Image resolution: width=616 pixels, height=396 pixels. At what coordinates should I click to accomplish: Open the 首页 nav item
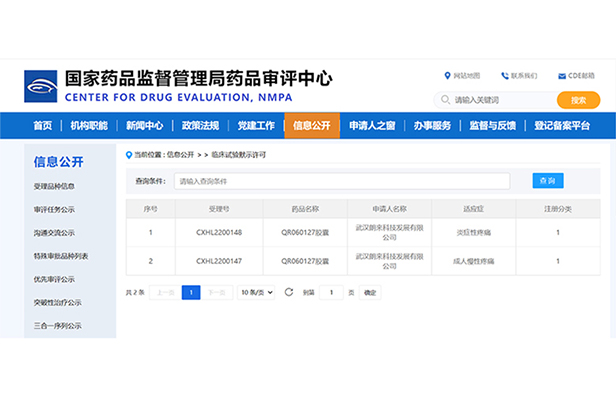coord(42,126)
